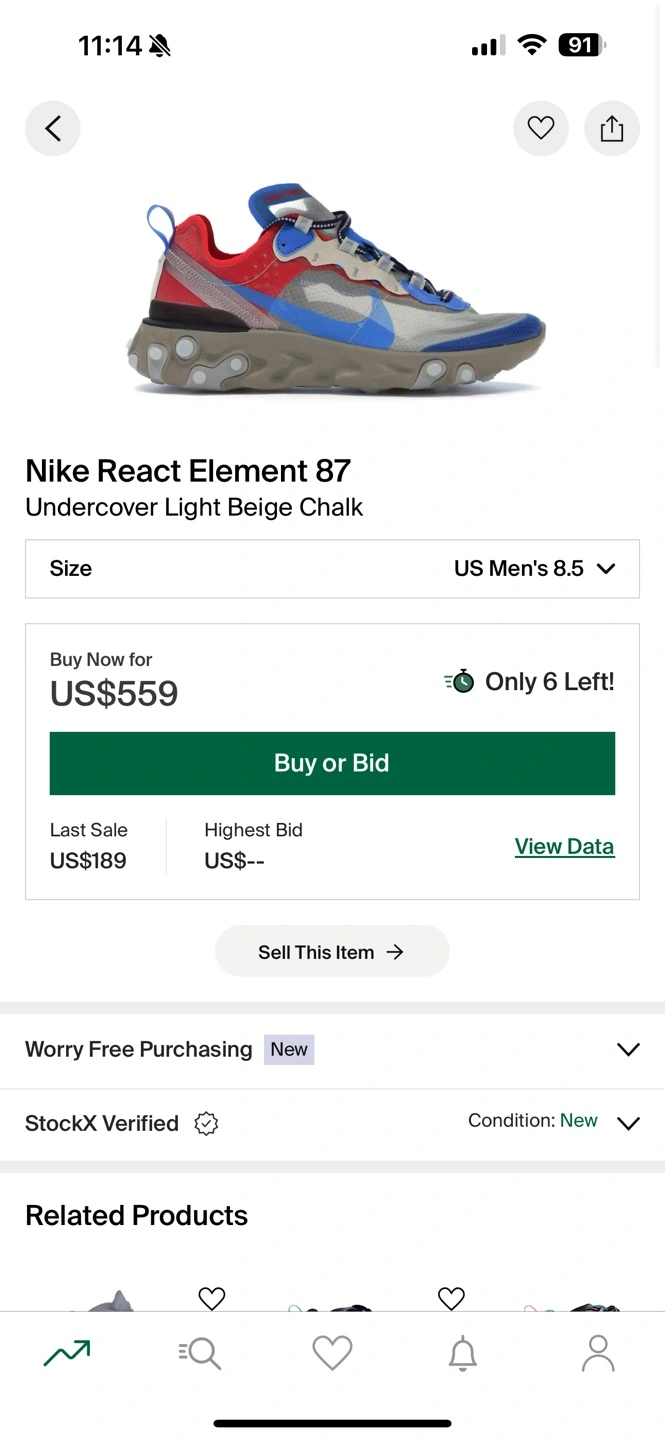Expand the Worry Free Purchasing section
This screenshot has height=1440, width=665.
[x=628, y=1049]
